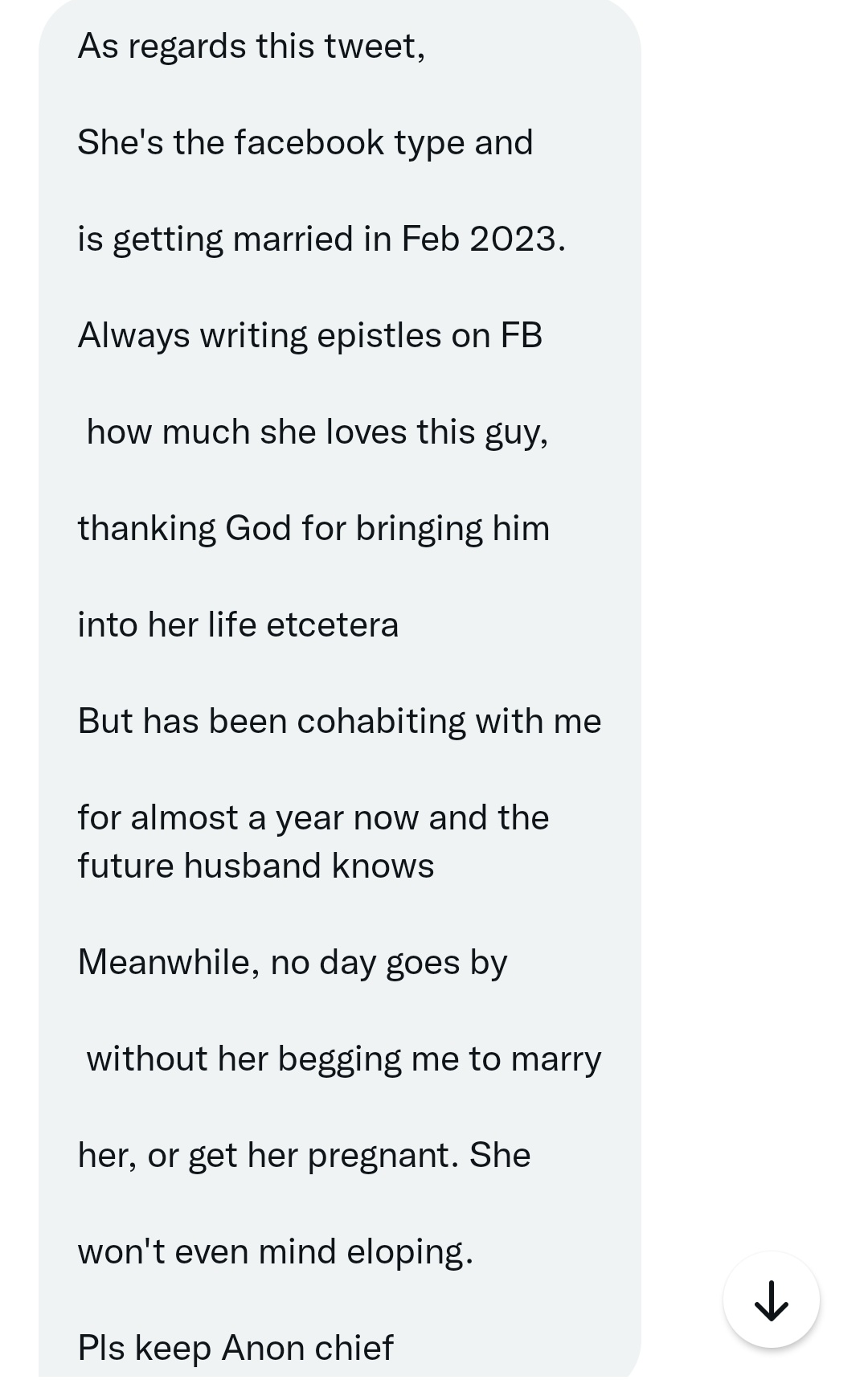
Task: Tap the text "future husband knows"
Action: (x=256, y=866)
